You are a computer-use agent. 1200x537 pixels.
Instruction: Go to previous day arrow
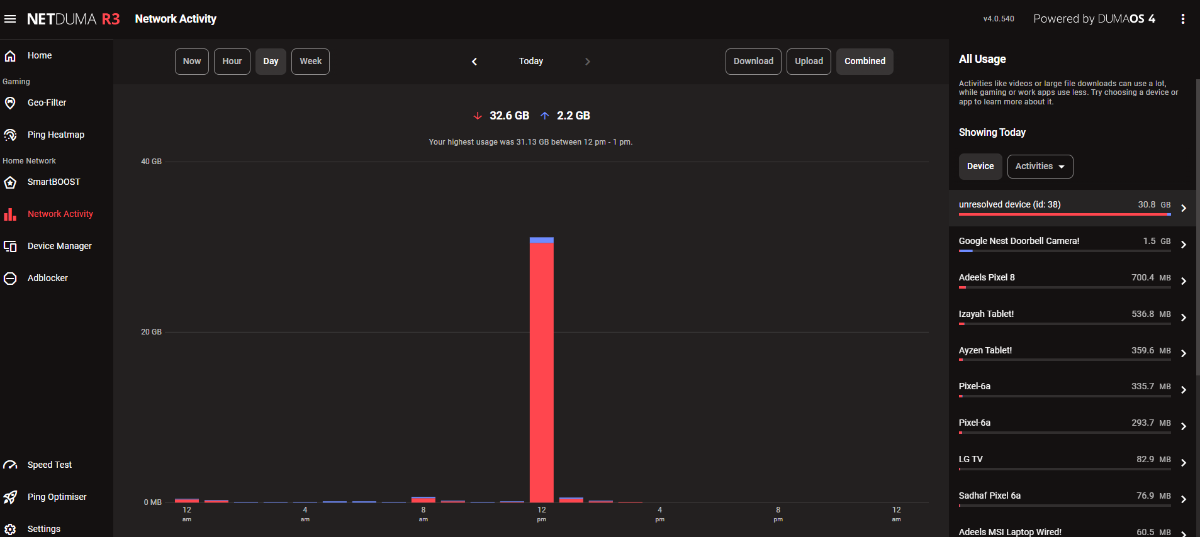(475, 61)
